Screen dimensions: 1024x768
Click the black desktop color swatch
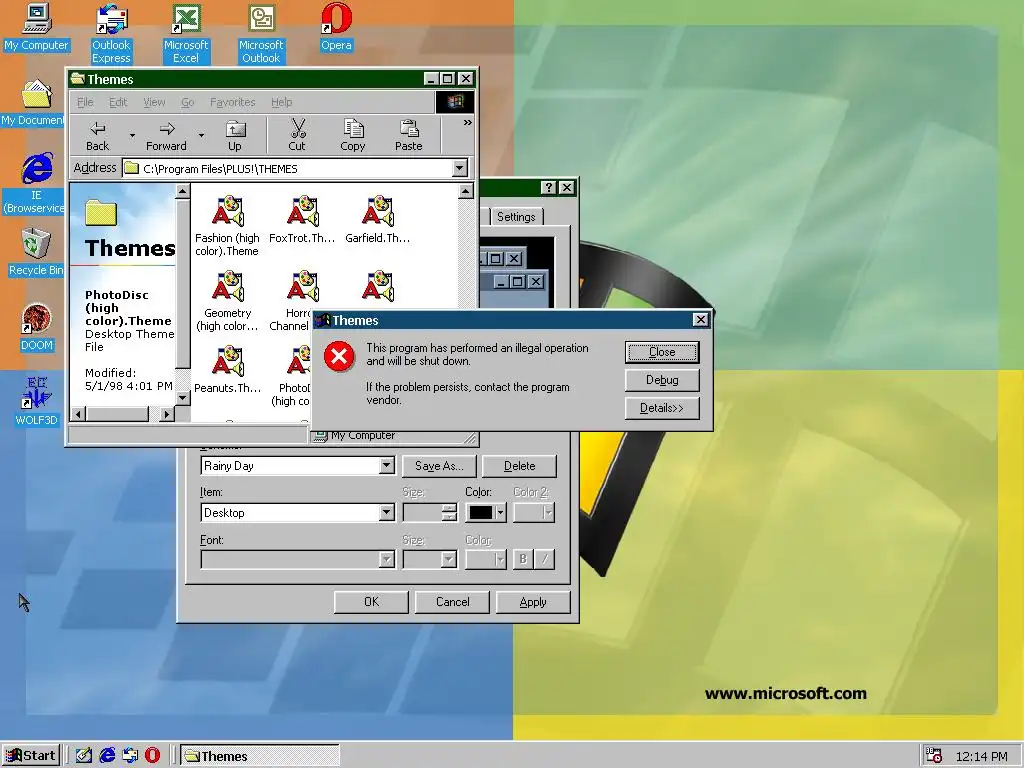point(481,513)
